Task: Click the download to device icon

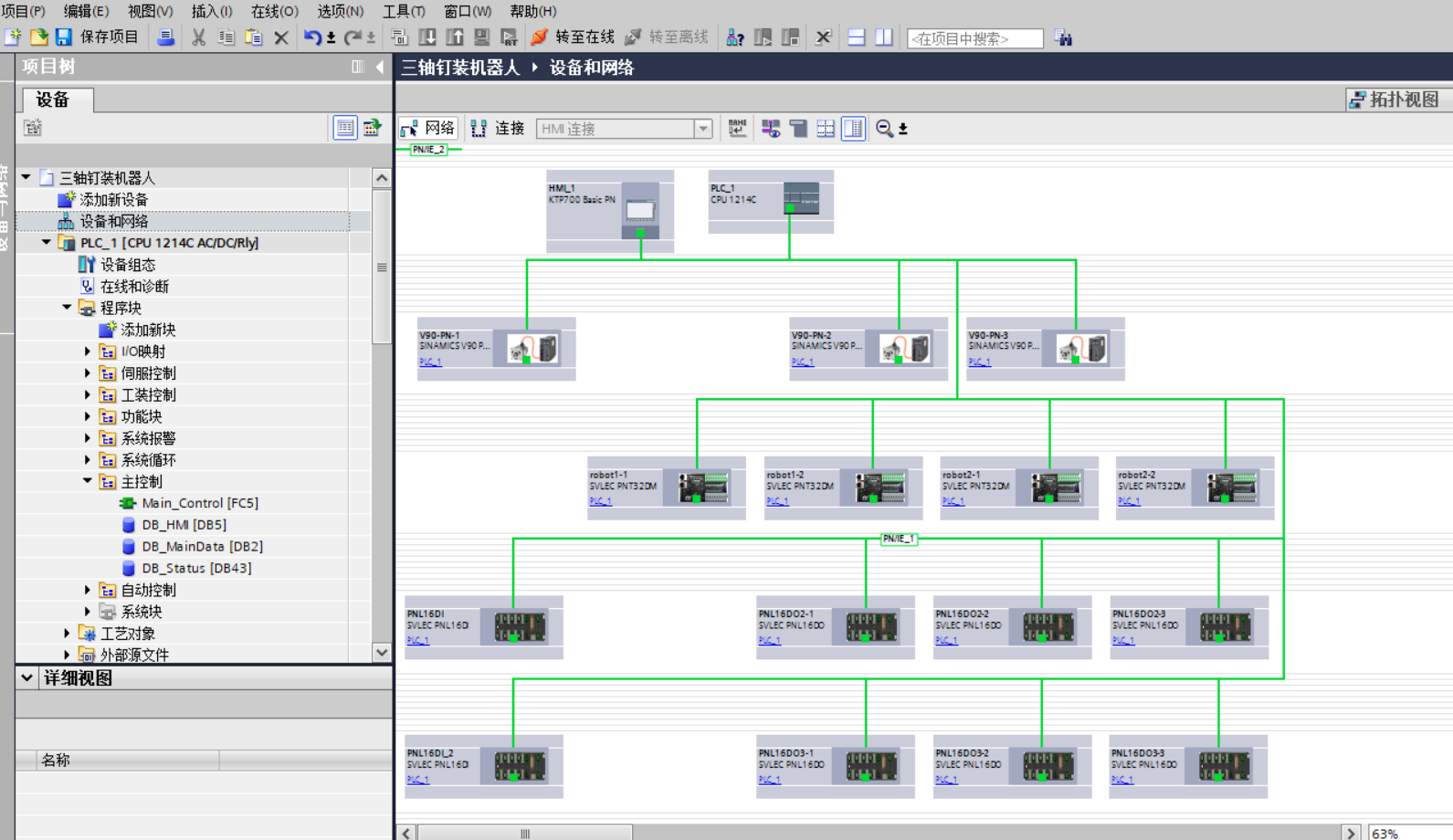Action: click(x=426, y=37)
